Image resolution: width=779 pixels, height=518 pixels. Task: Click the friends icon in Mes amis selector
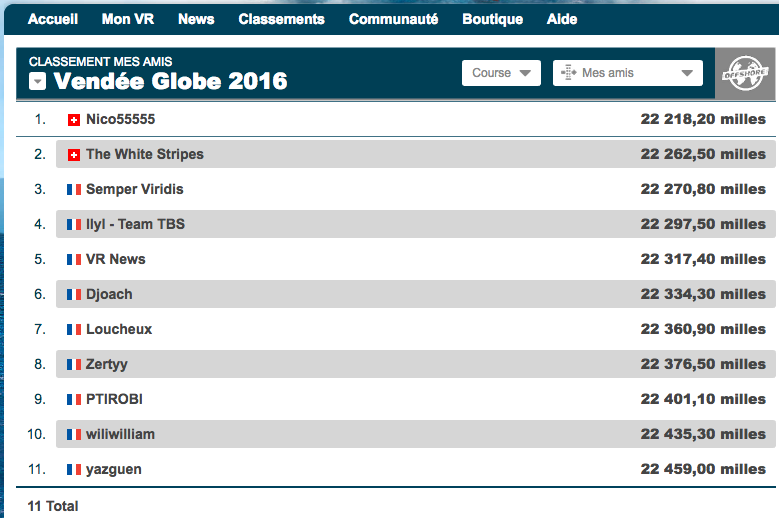568,73
